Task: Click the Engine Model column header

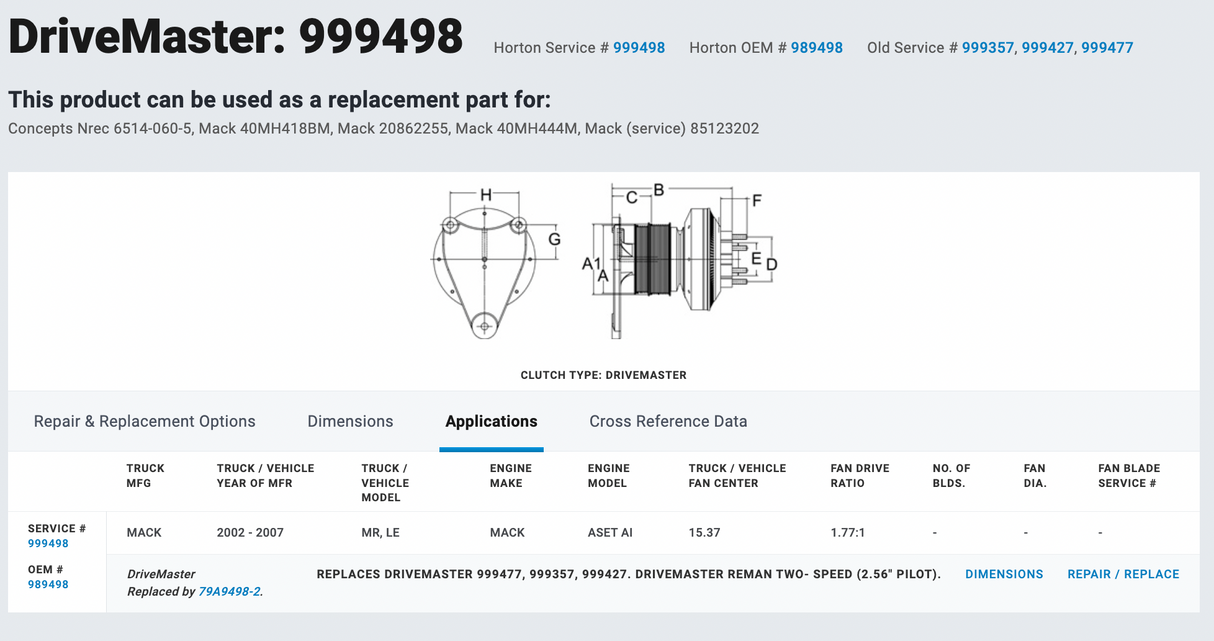Action: coord(608,475)
